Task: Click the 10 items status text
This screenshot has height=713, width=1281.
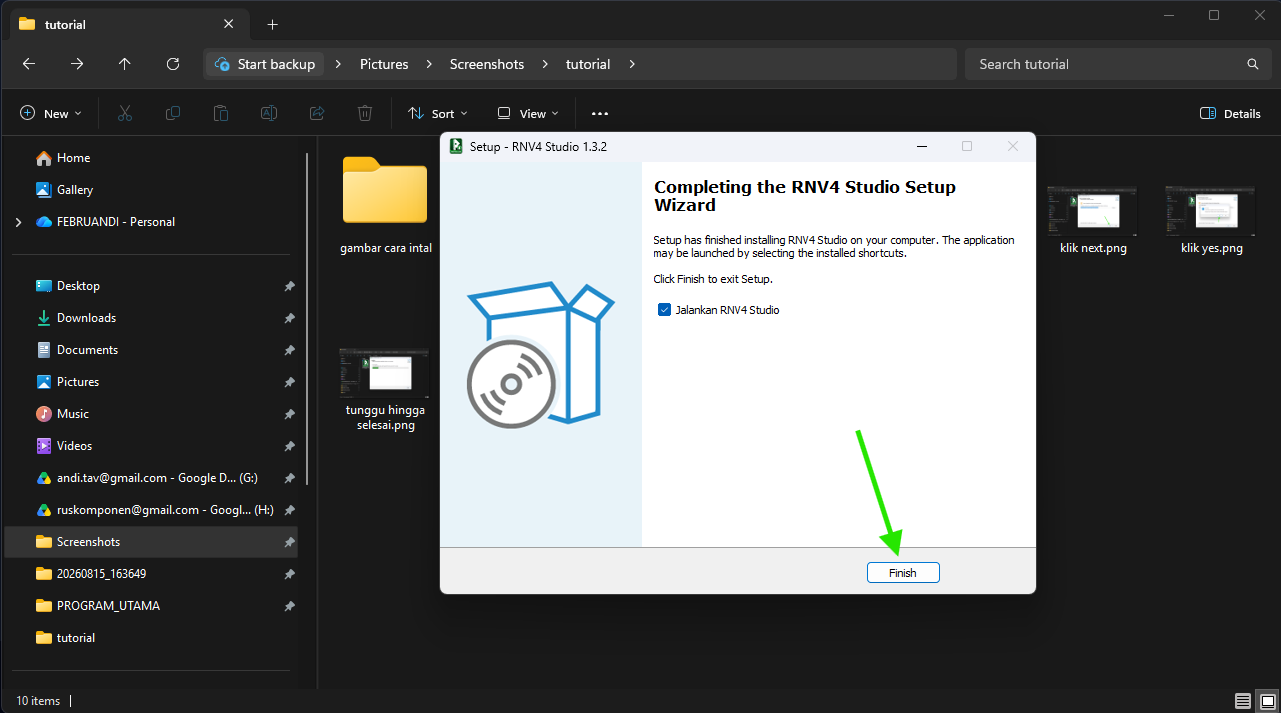Action: tap(38, 701)
